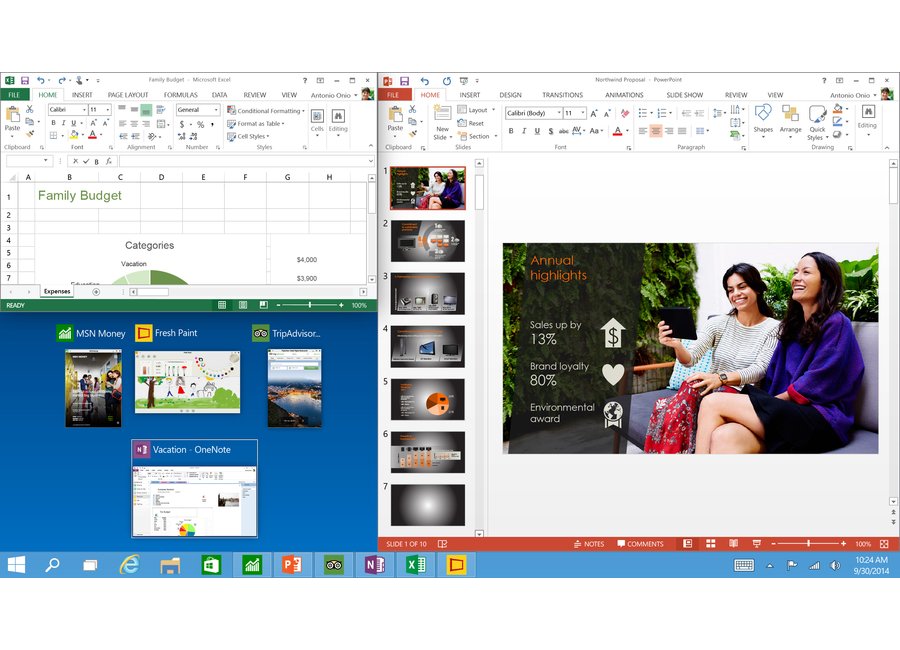The image size is (900, 650).
Task: Click the insert function fx icon
Action: click(x=110, y=161)
